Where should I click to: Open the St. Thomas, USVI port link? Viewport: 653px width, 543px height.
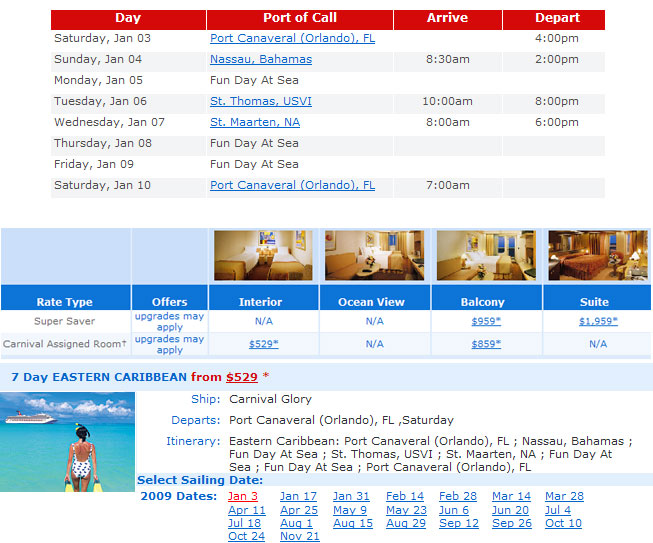tap(261, 101)
